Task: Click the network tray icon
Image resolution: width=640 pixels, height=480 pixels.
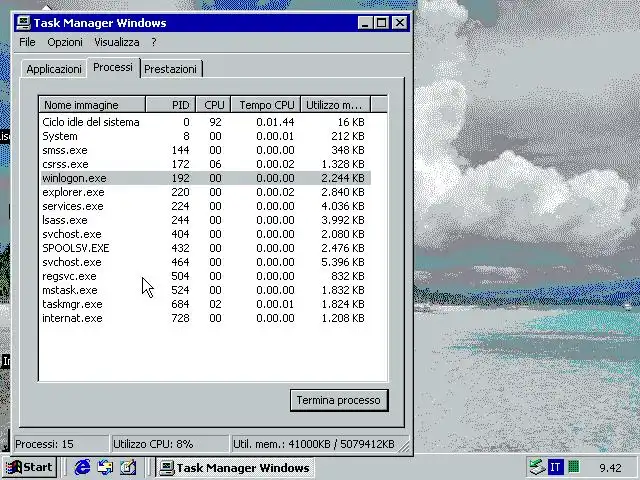Action: (x=537, y=467)
